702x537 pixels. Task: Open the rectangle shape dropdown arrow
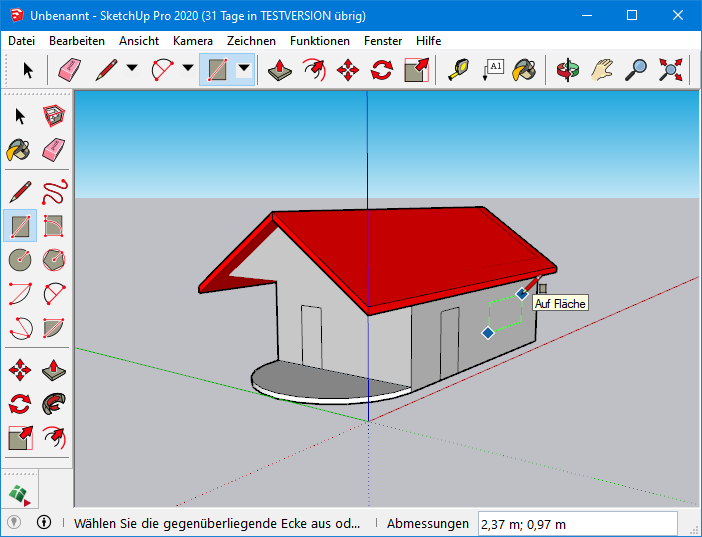tap(243, 69)
